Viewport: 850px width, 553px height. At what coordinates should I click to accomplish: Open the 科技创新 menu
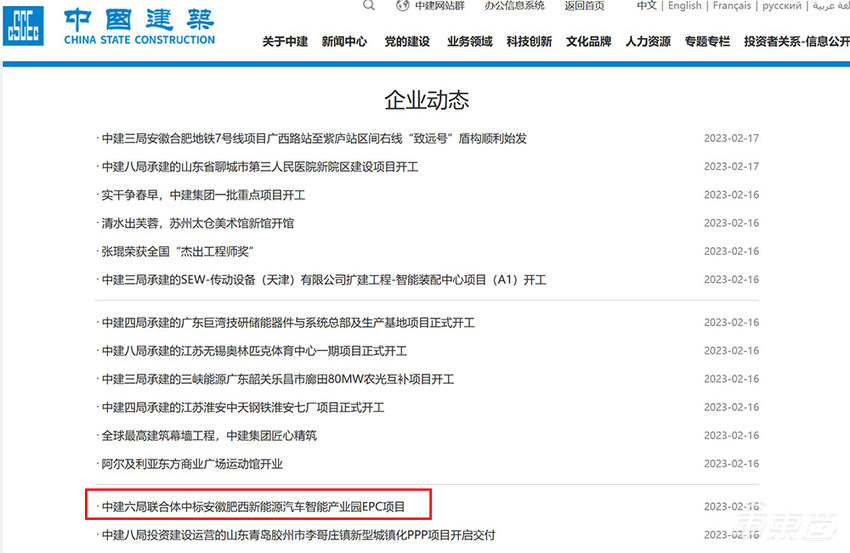pyautogui.click(x=529, y=41)
